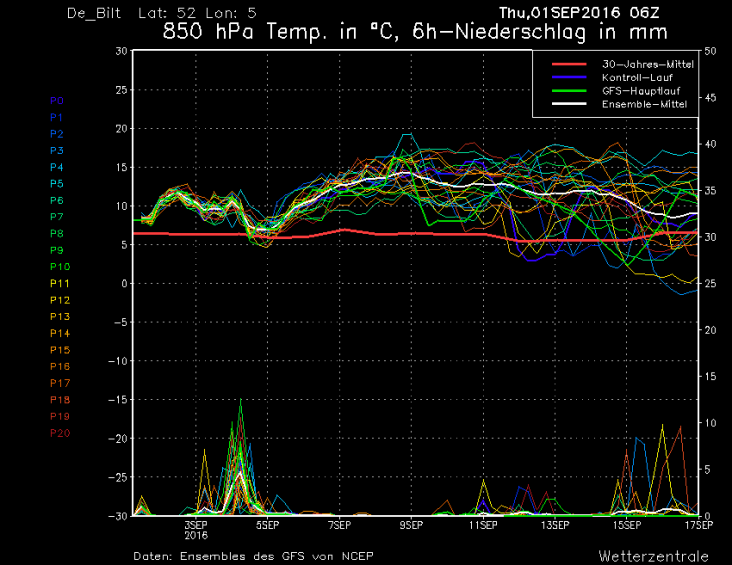The height and width of the screenshot is (565, 732).
Task: Click the 9SEP x-axis label
Action: 411,525
